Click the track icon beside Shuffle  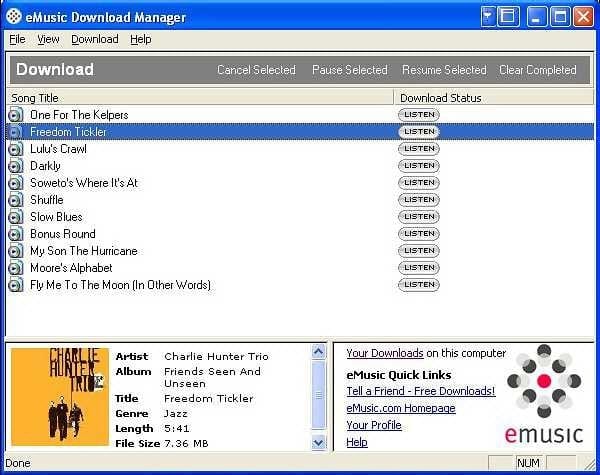click(15, 200)
